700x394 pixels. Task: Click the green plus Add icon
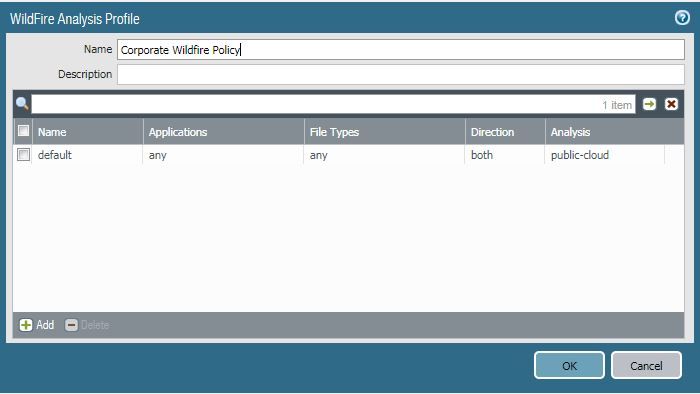(x=26, y=325)
